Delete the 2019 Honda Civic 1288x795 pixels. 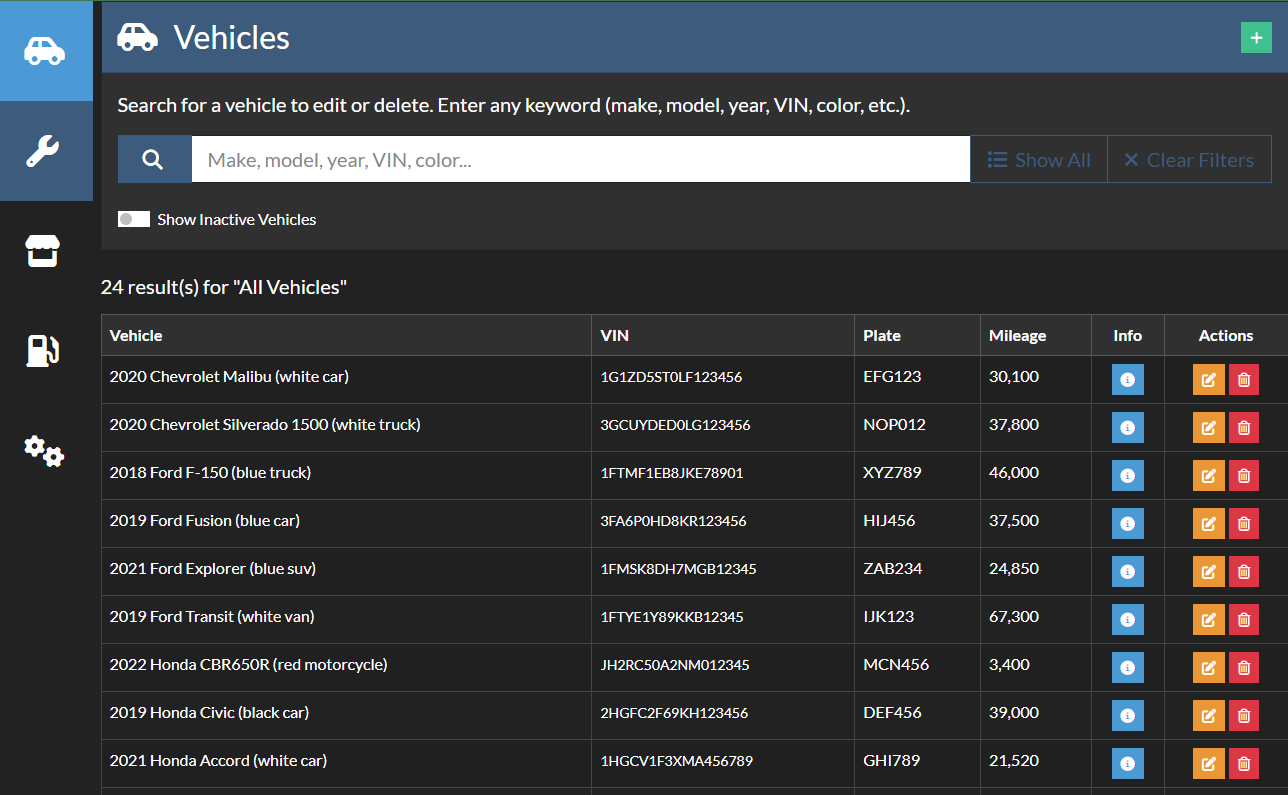click(1244, 715)
